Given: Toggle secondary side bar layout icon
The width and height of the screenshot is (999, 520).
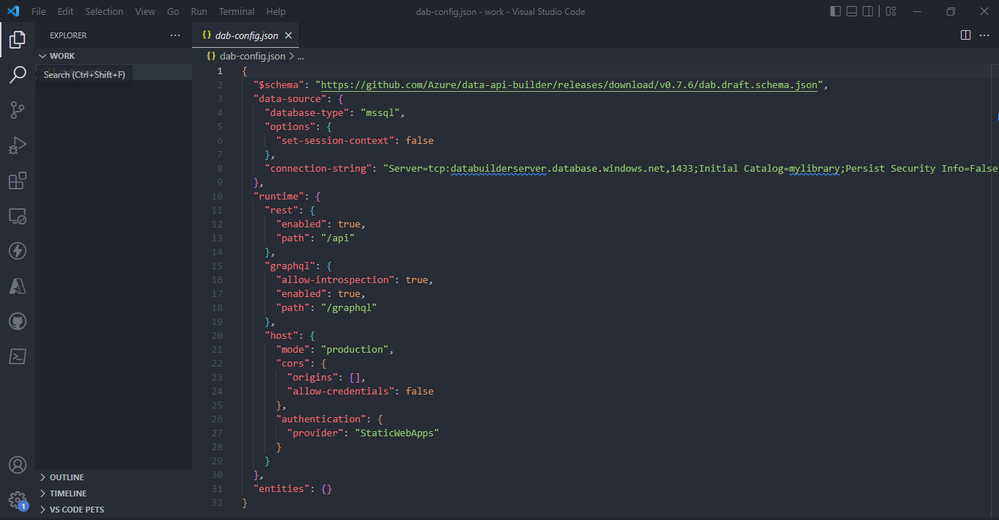Looking at the screenshot, I should 868,11.
